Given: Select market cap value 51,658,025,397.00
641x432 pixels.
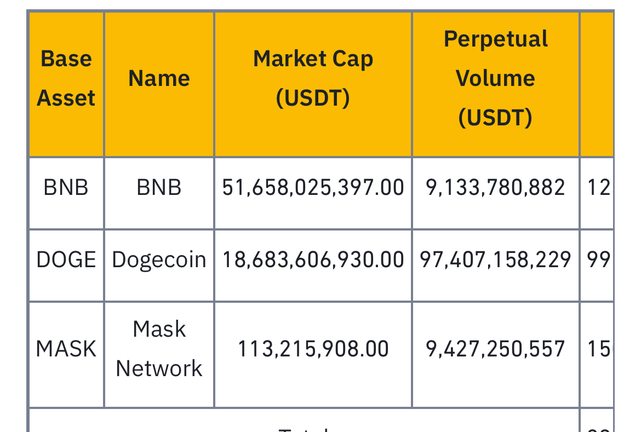Looking at the screenshot, I should coord(312,187).
